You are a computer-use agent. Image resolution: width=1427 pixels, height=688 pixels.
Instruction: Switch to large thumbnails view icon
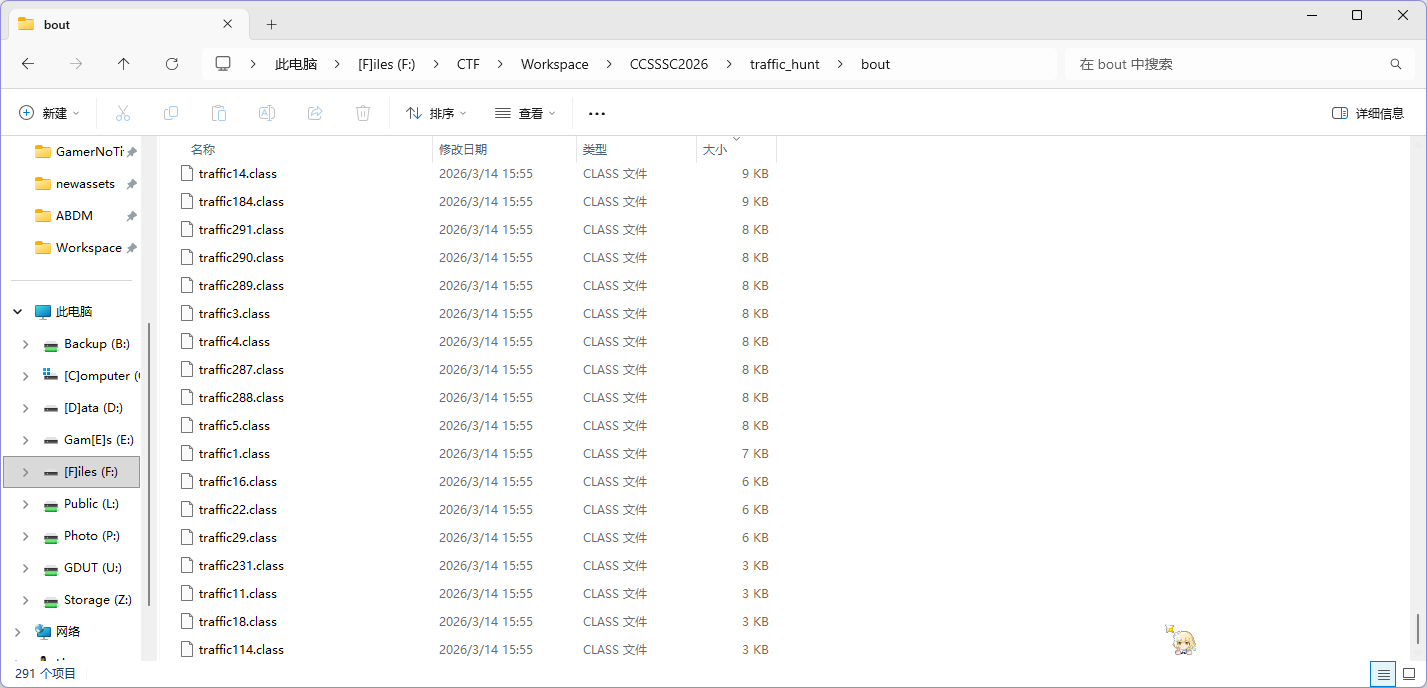(x=1409, y=674)
